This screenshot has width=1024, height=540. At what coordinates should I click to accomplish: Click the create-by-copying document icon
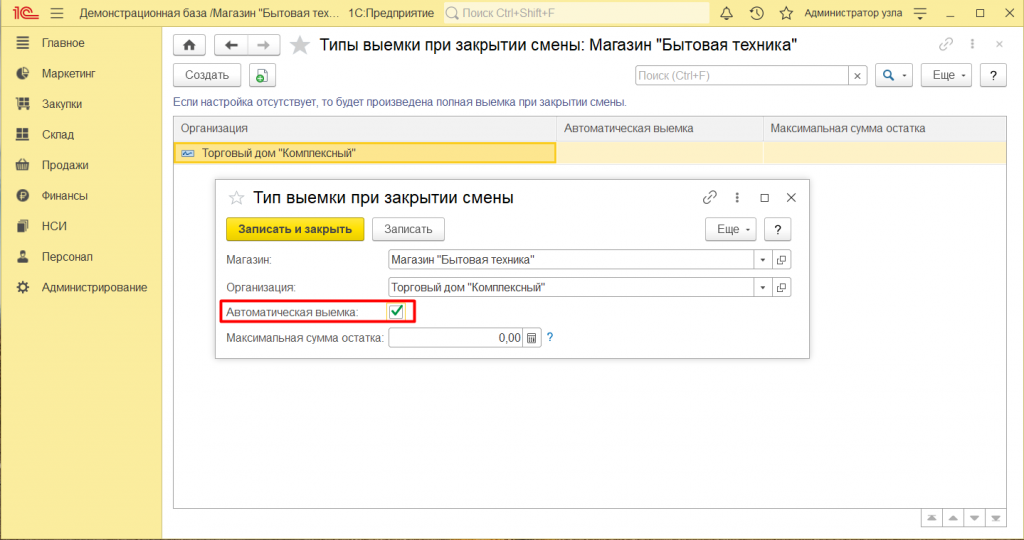[262, 76]
